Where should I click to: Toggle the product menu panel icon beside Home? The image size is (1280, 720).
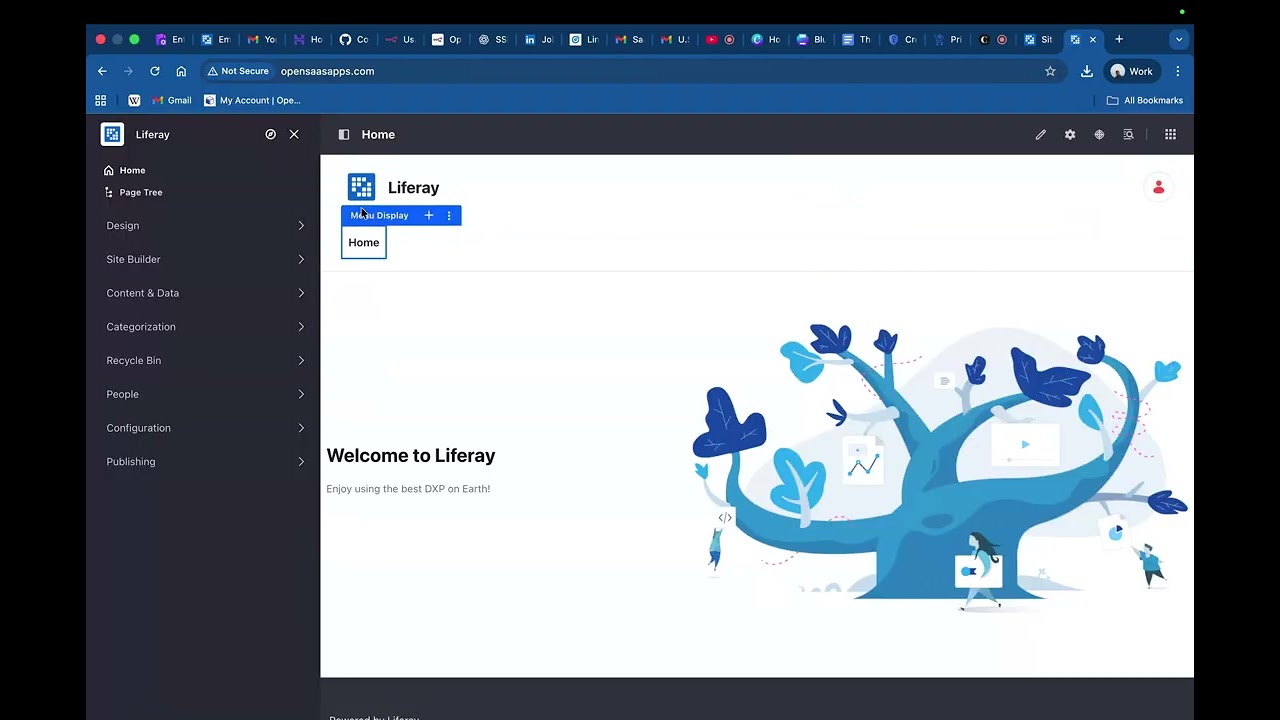[x=344, y=134]
